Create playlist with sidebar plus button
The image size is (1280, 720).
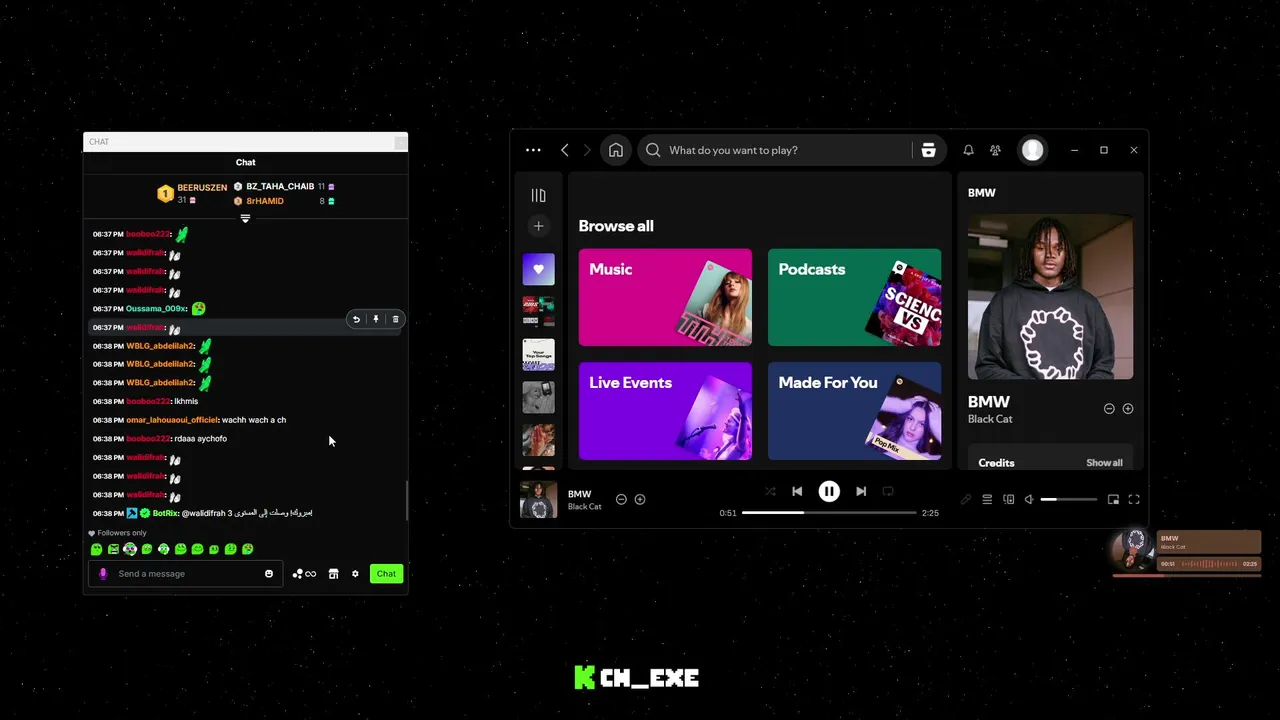click(538, 226)
